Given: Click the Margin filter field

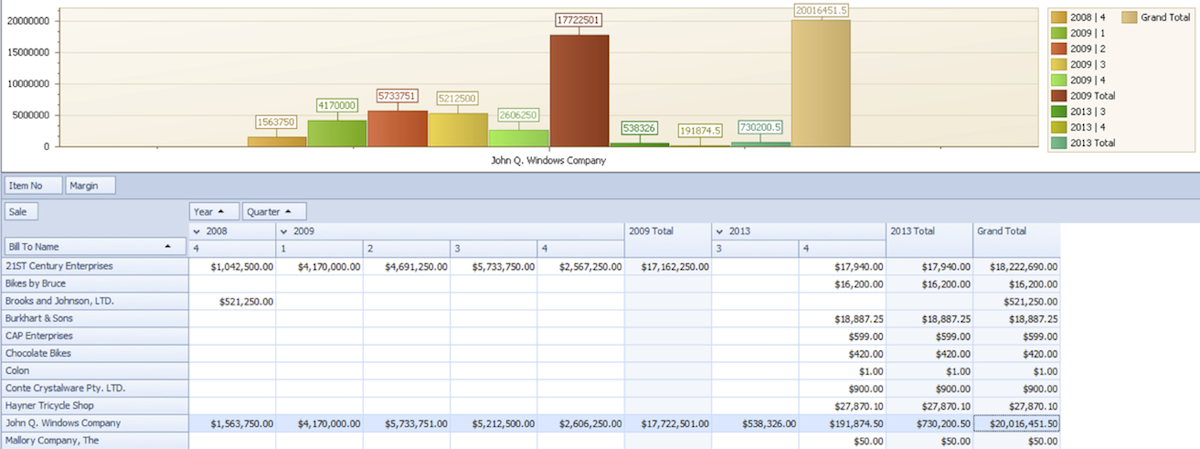Looking at the screenshot, I should pos(90,185).
